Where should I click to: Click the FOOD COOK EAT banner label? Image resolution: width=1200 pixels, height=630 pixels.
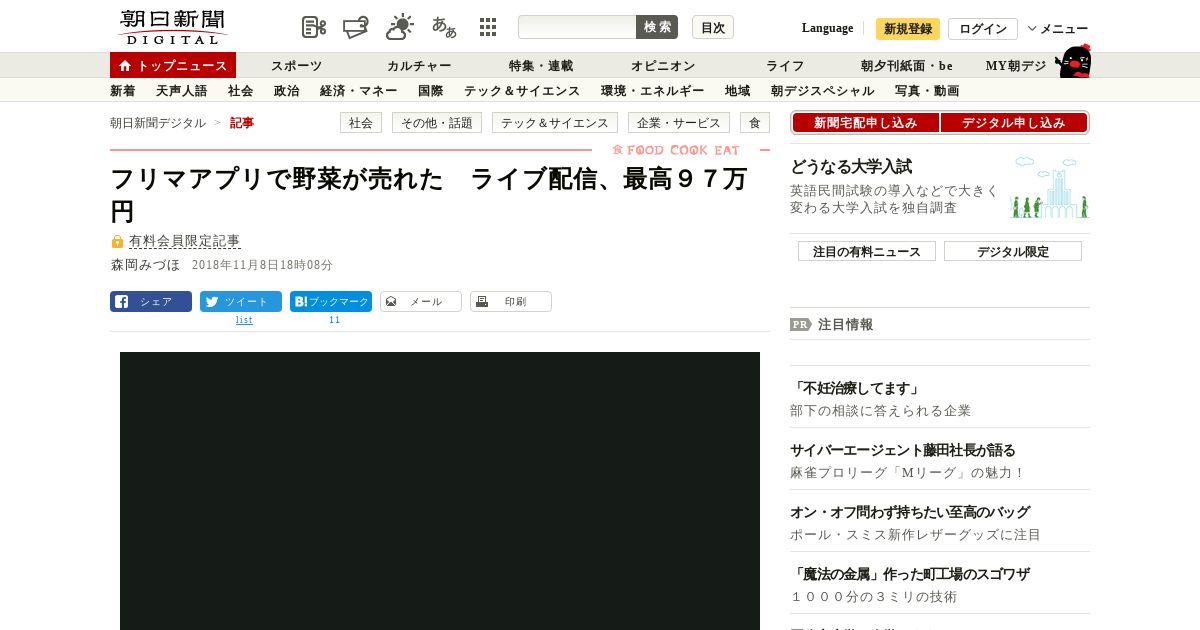click(677, 150)
